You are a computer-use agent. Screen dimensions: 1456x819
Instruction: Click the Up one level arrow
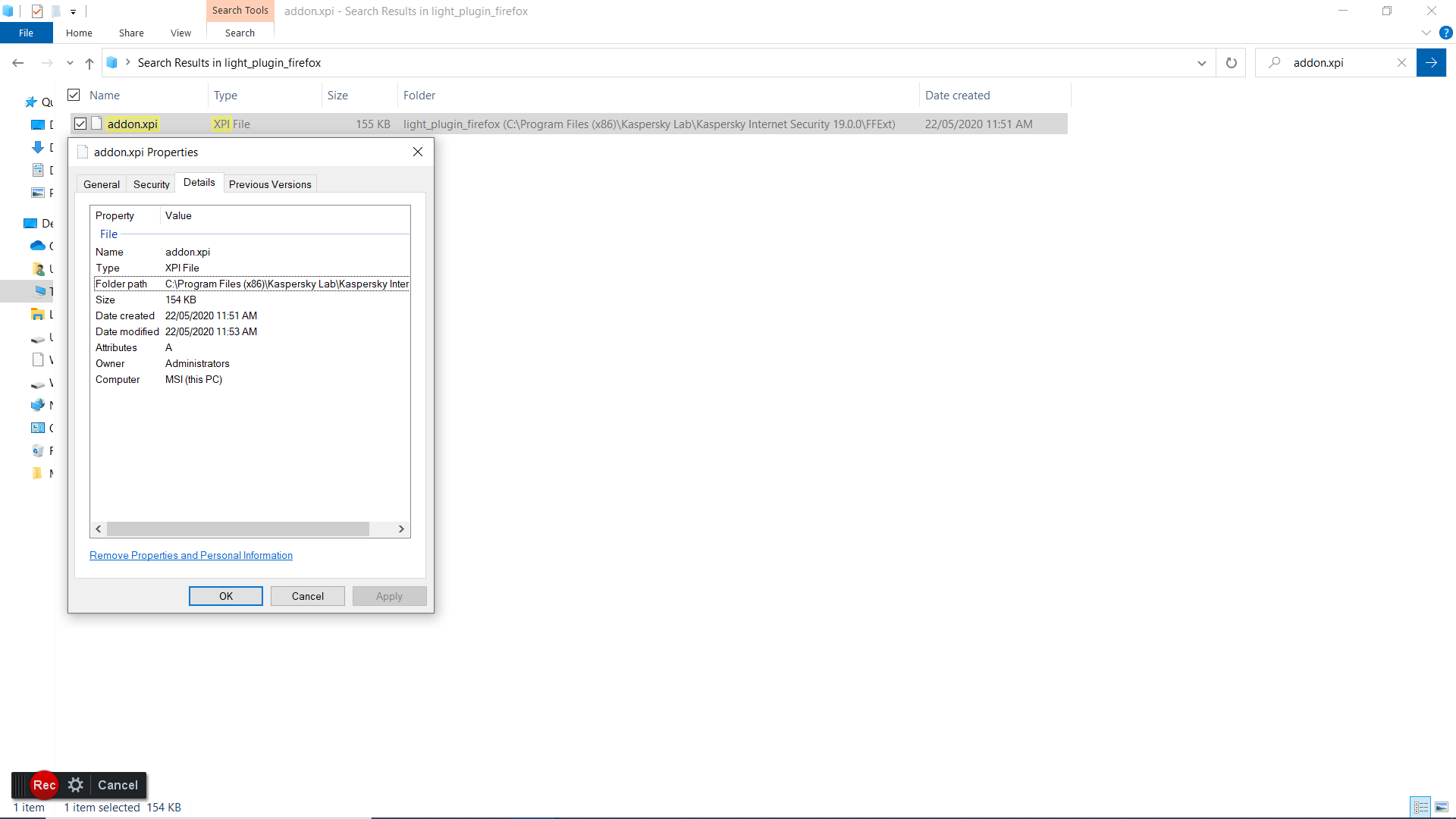(89, 63)
